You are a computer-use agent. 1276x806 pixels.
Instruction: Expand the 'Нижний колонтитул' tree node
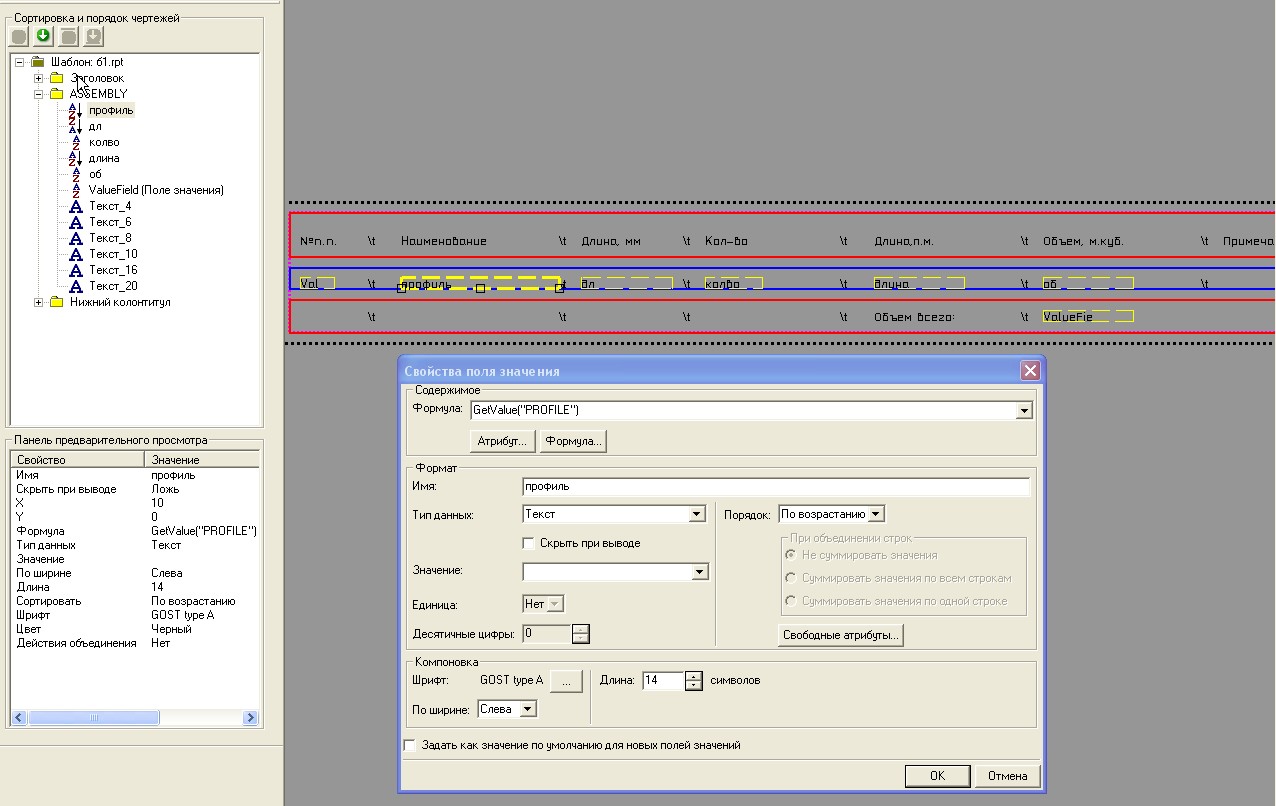click(x=38, y=302)
